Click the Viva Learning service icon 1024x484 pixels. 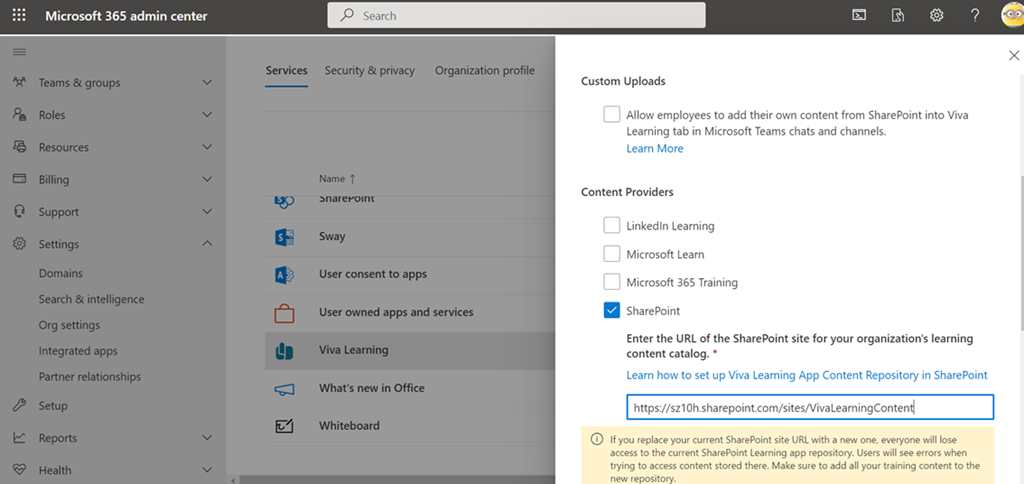[284, 350]
